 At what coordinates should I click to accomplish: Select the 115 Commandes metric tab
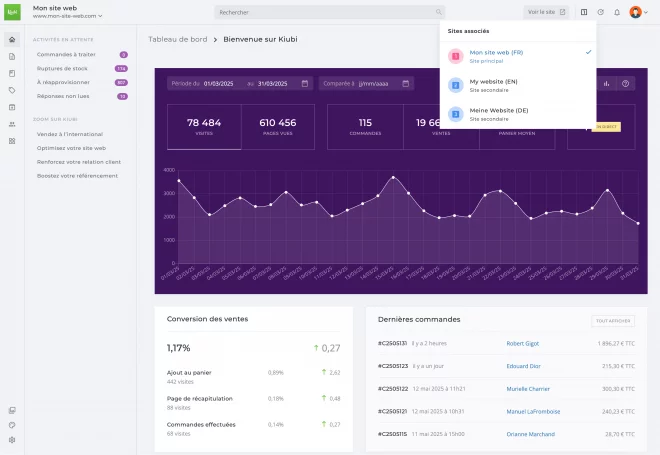(365, 127)
